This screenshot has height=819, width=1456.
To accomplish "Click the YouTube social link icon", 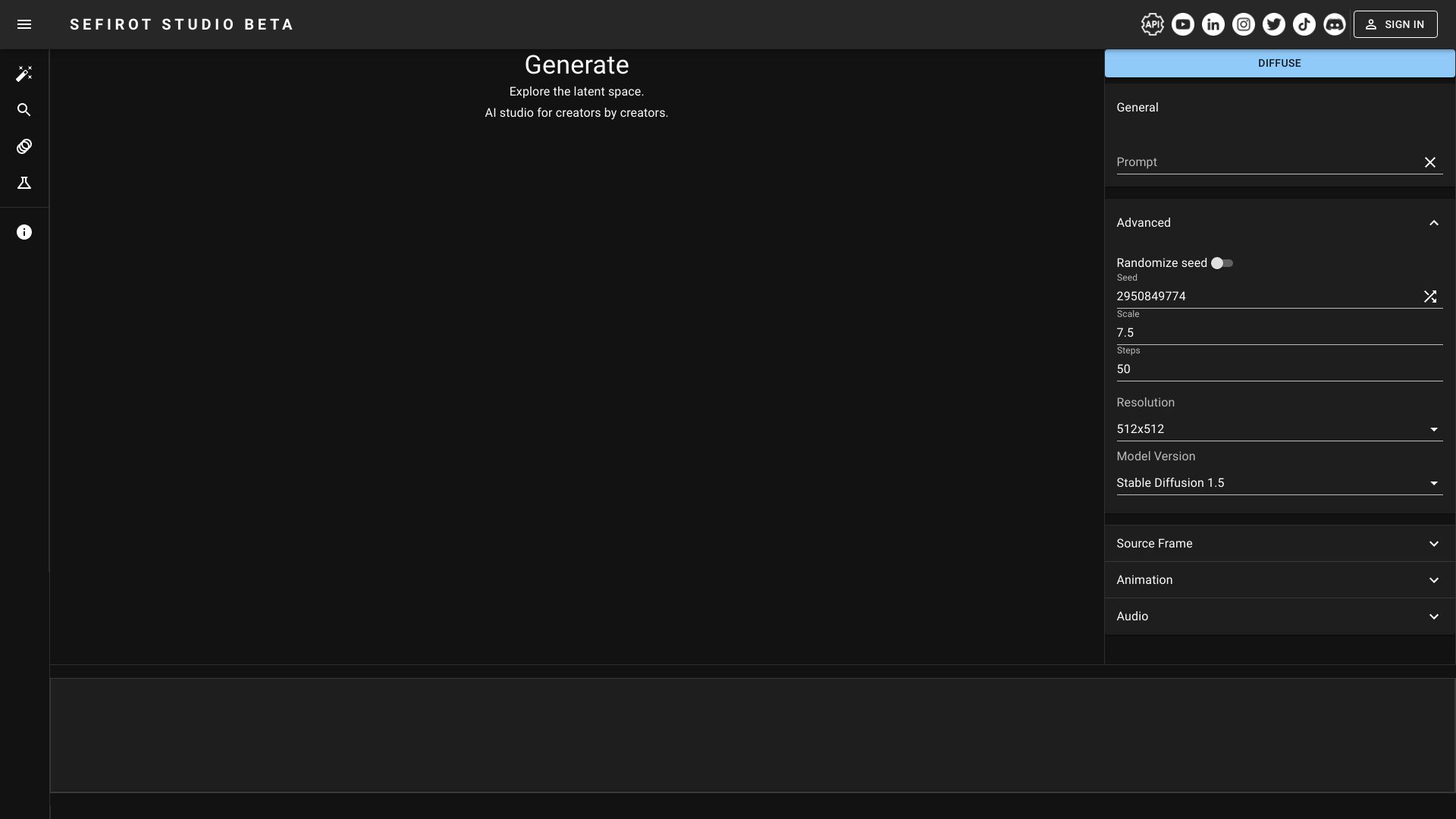I will (x=1182, y=24).
